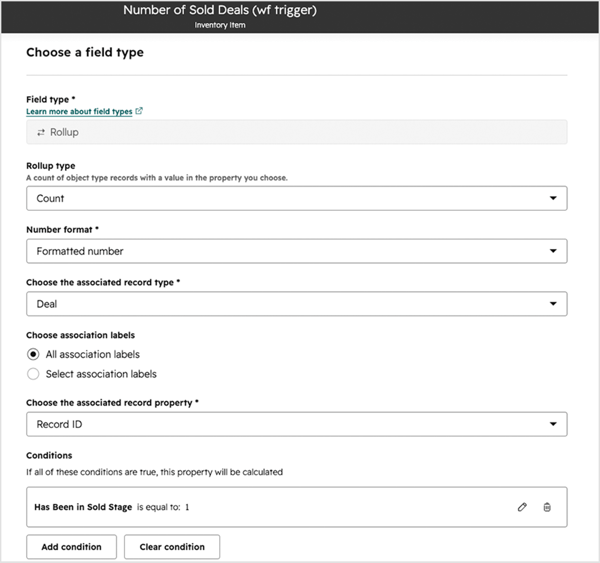The image size is (600, 563).
Task: Click the Clear condition button
Action: click(x=172, y=547)
